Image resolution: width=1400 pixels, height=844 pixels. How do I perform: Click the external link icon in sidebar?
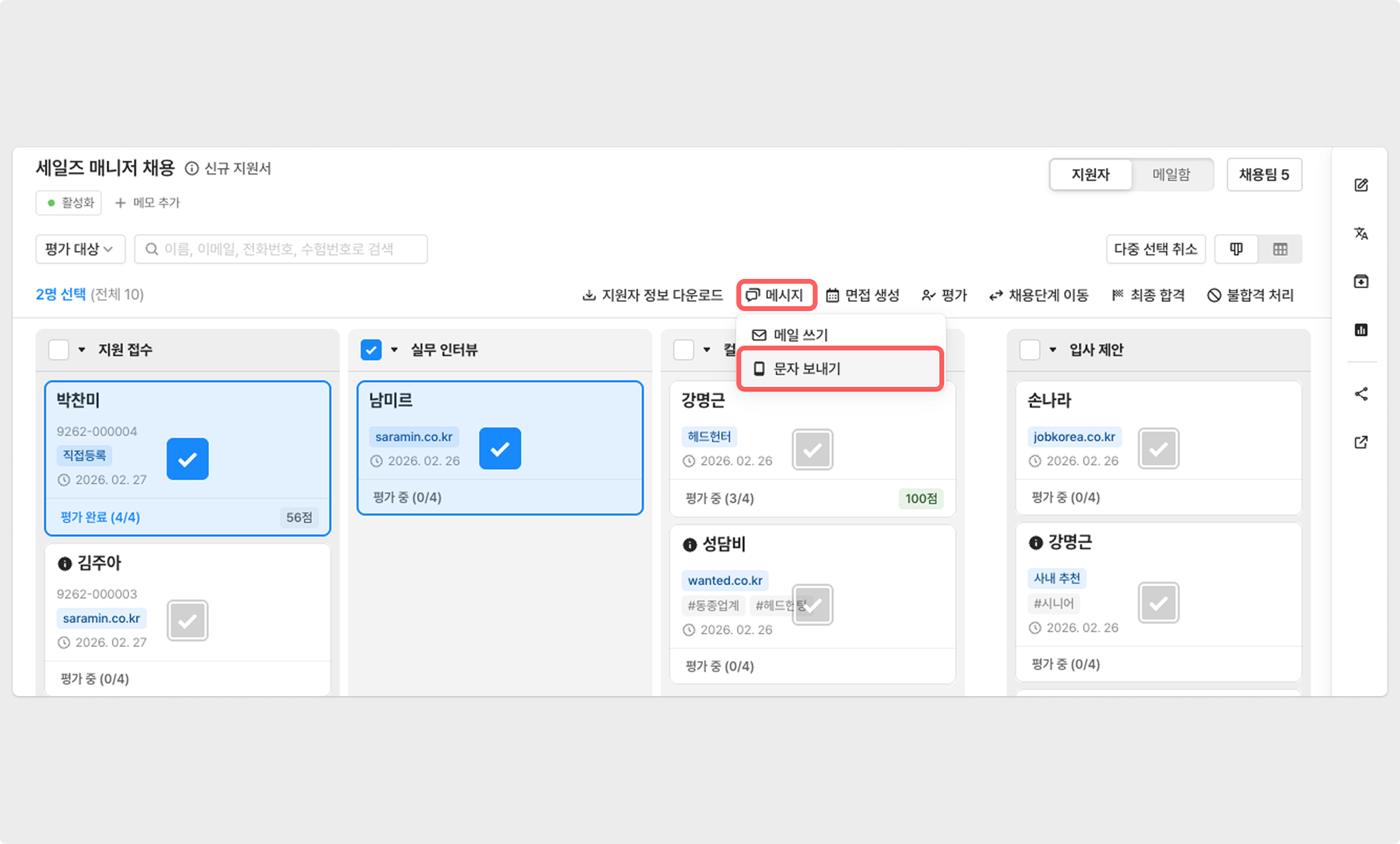[1361, 442]
